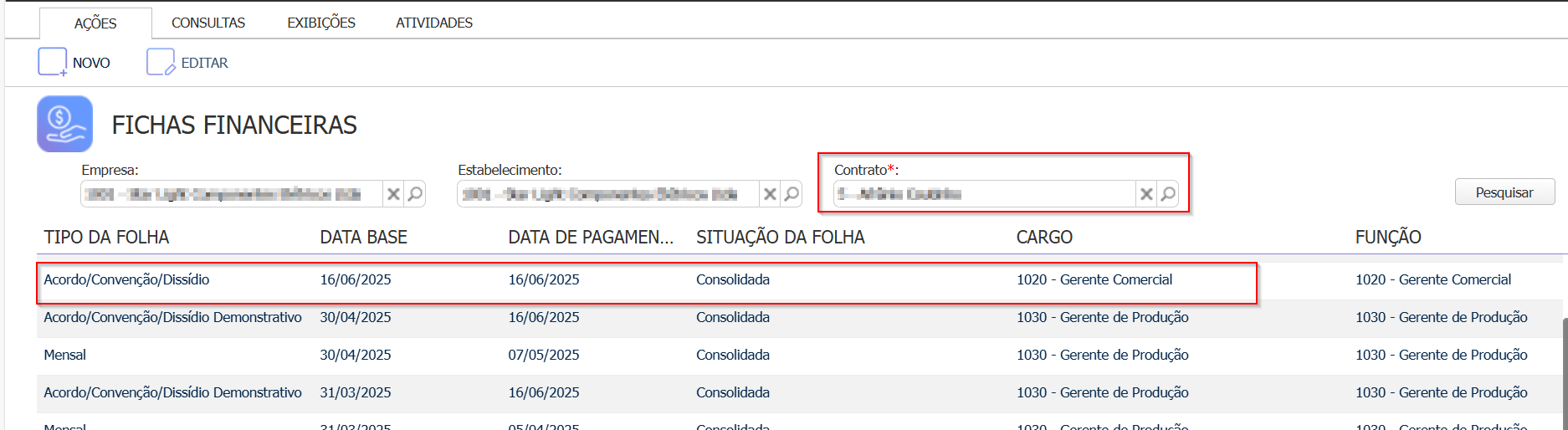Select the Acordo/Convenção/Dissídio row dated 16/06/2025
1568x430 pixels.
point(126,280)
